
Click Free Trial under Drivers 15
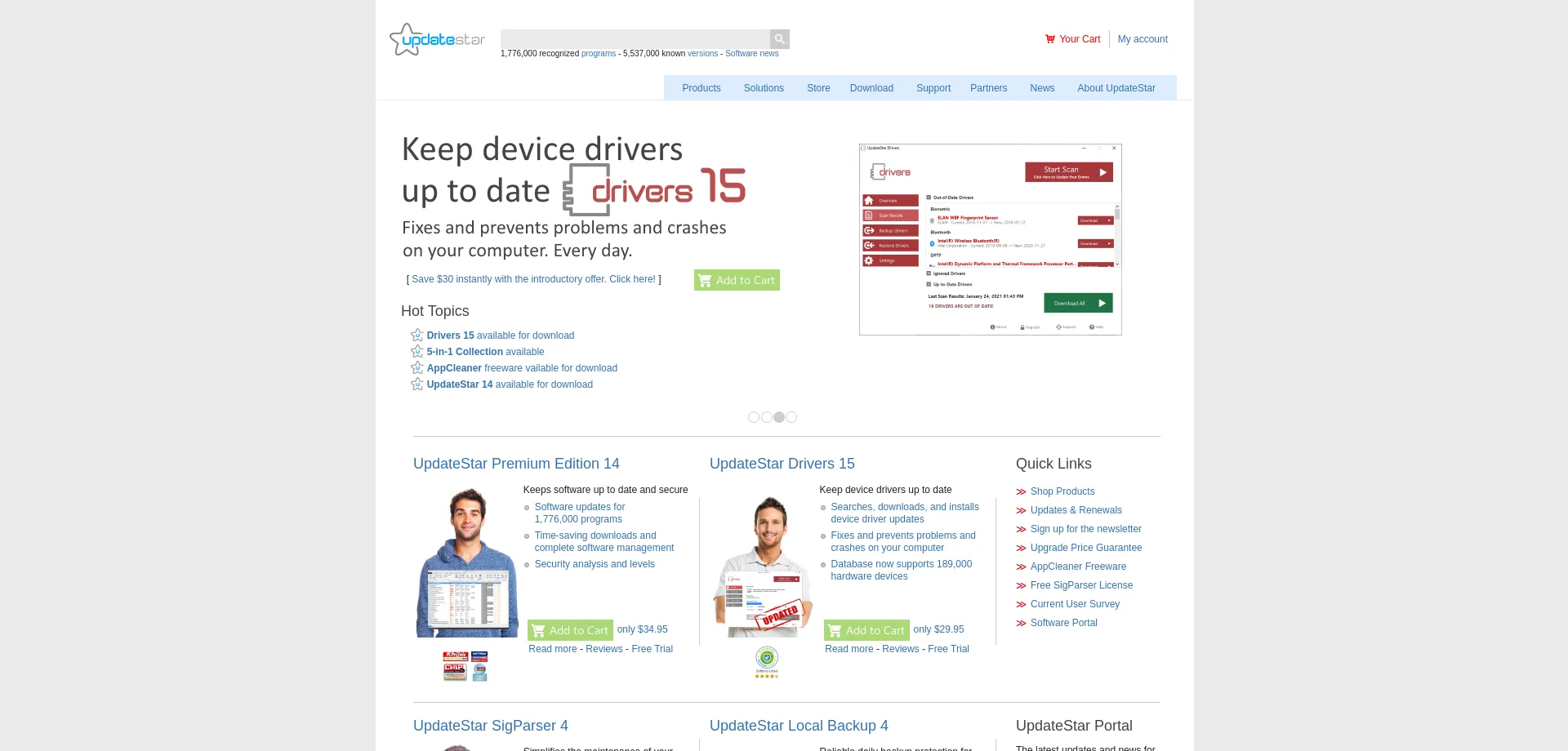949,649
